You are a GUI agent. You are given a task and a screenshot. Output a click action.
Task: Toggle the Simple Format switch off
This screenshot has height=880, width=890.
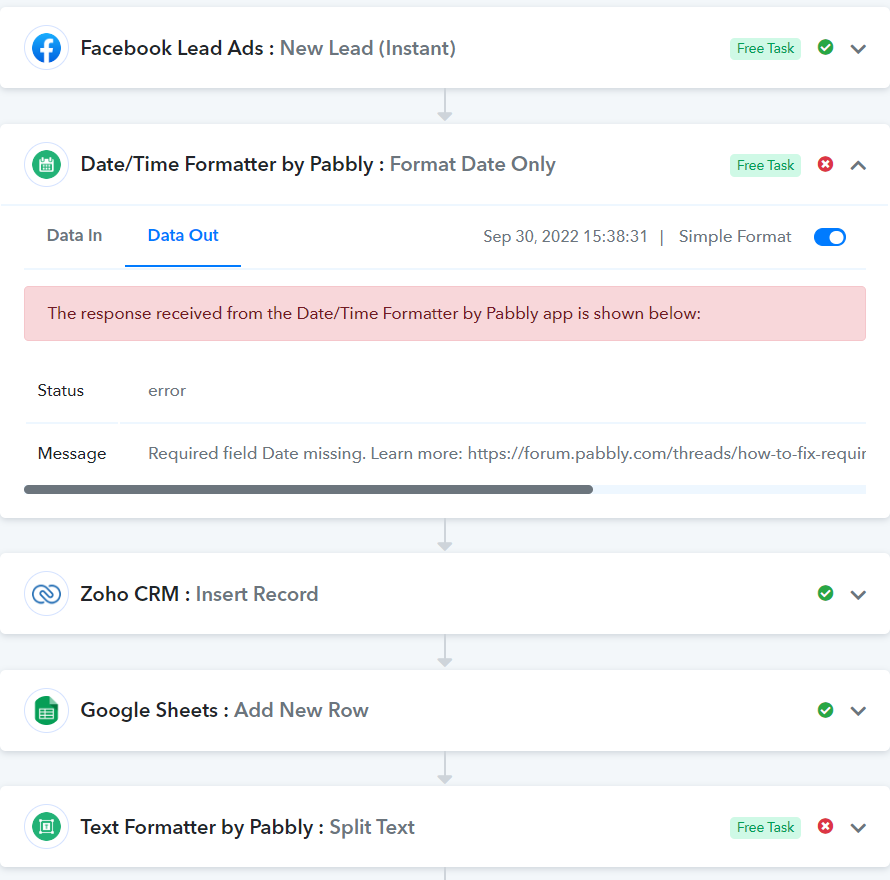(x=830, y=237)
